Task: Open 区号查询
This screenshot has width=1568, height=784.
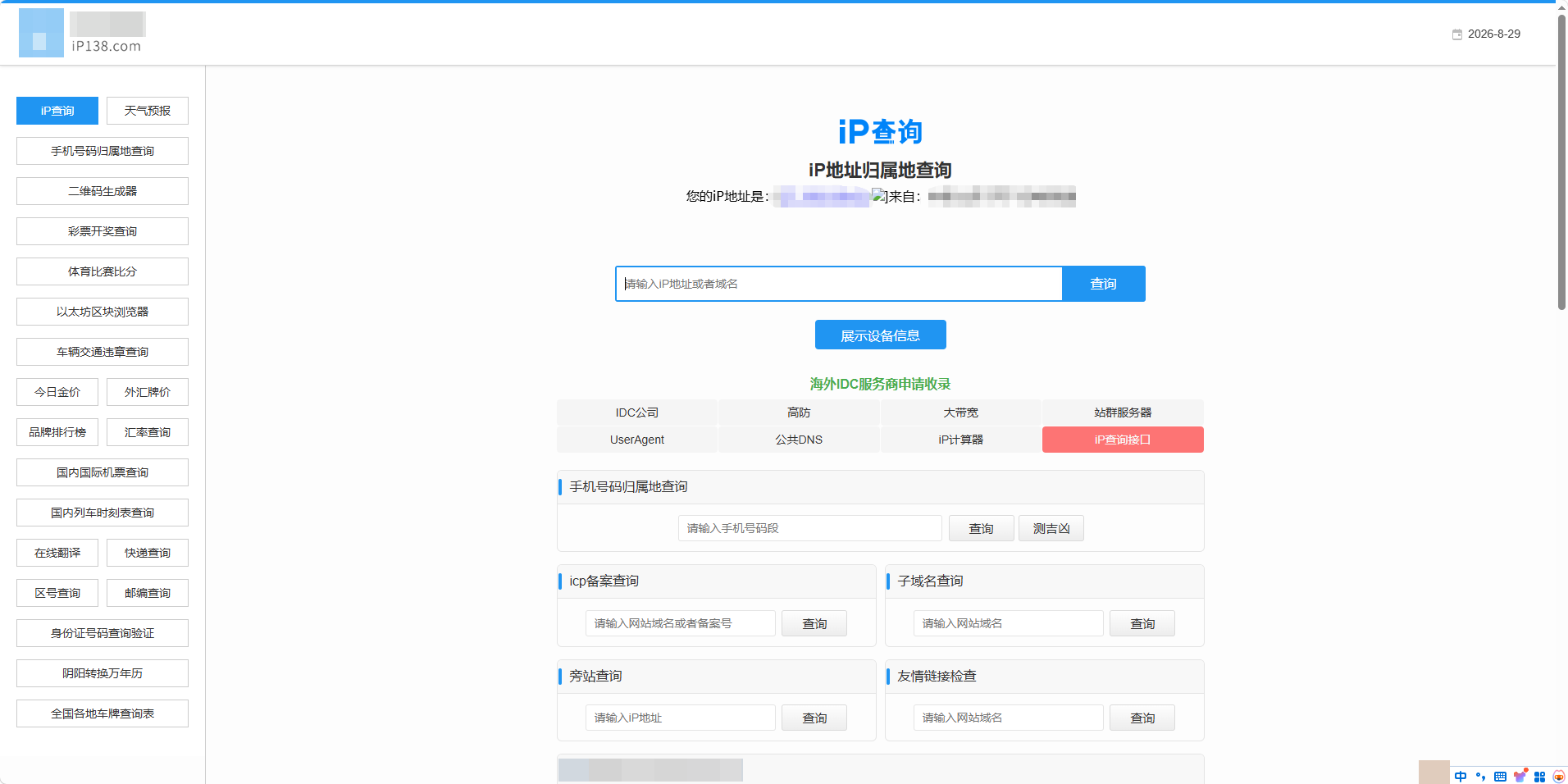Action: tap(57, 593)
